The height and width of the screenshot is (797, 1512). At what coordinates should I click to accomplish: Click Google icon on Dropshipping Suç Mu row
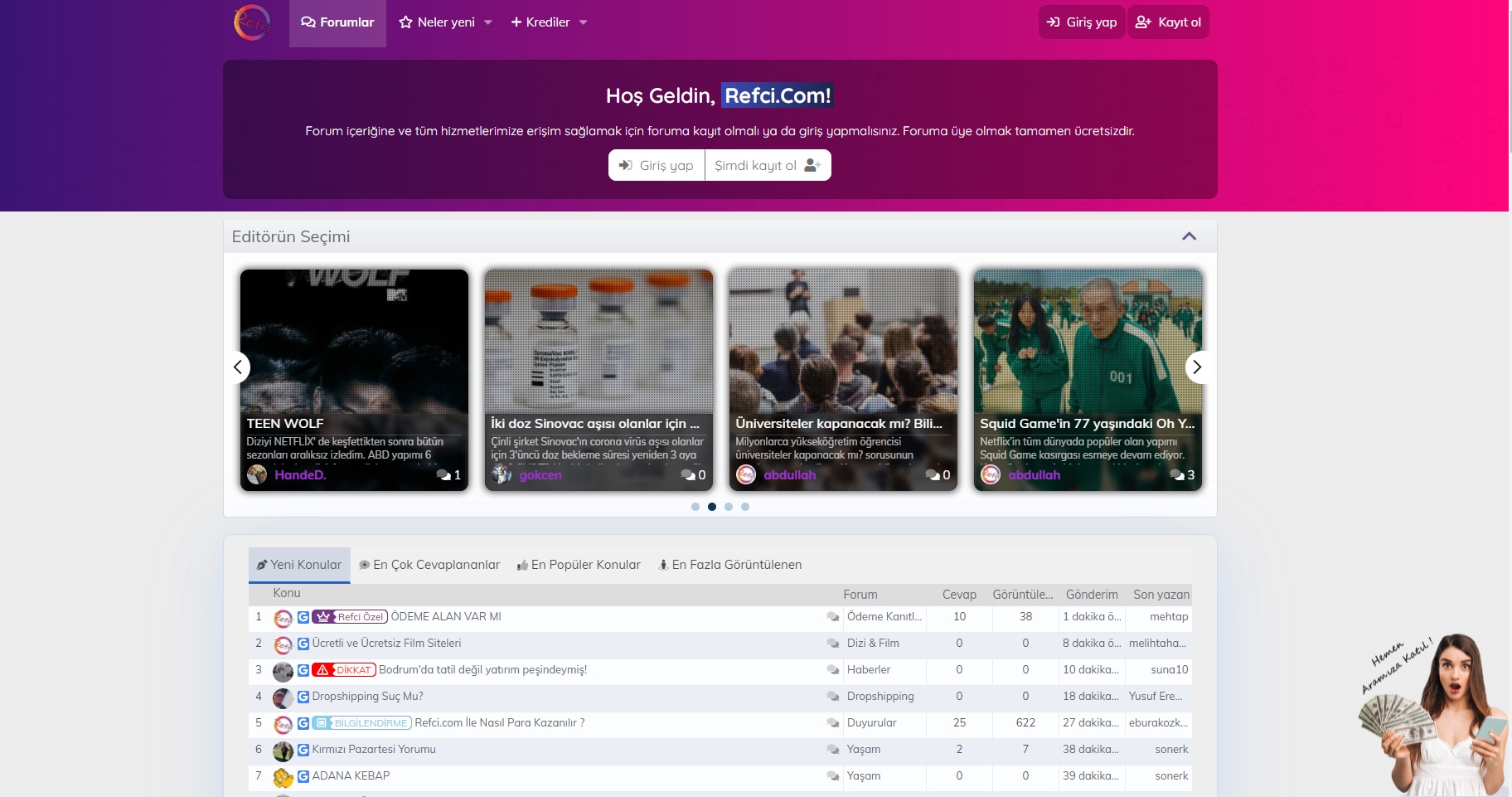[x=303, y=697]
